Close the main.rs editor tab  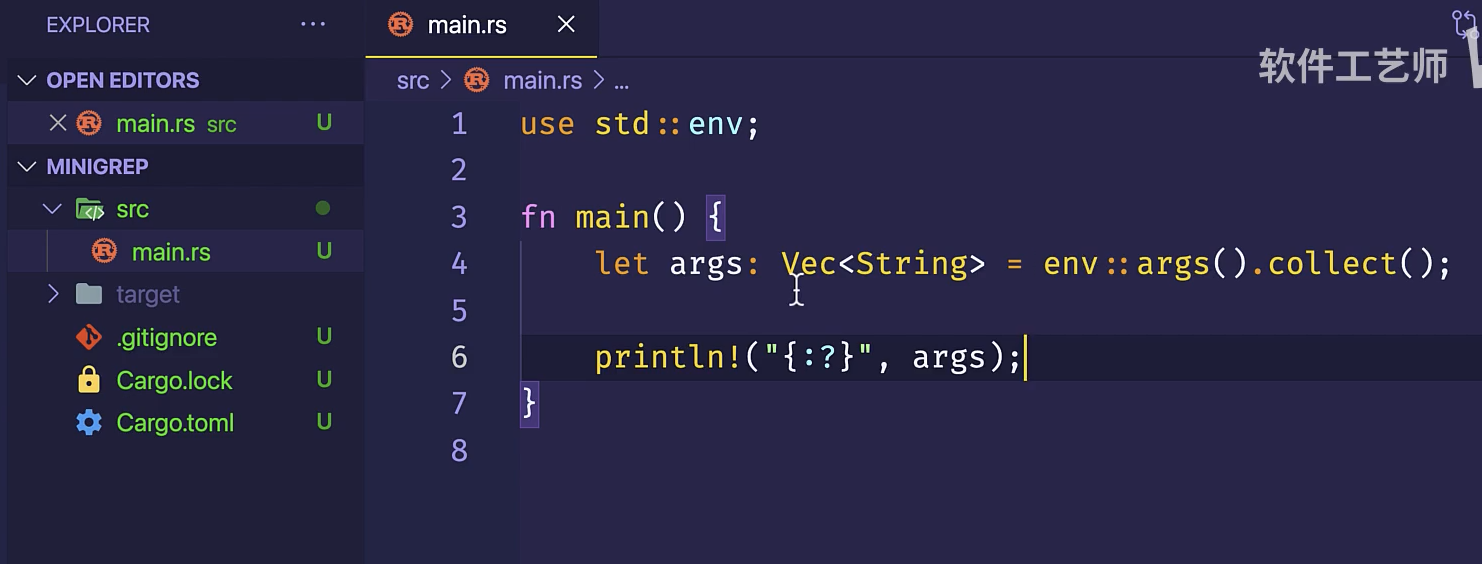566,25
